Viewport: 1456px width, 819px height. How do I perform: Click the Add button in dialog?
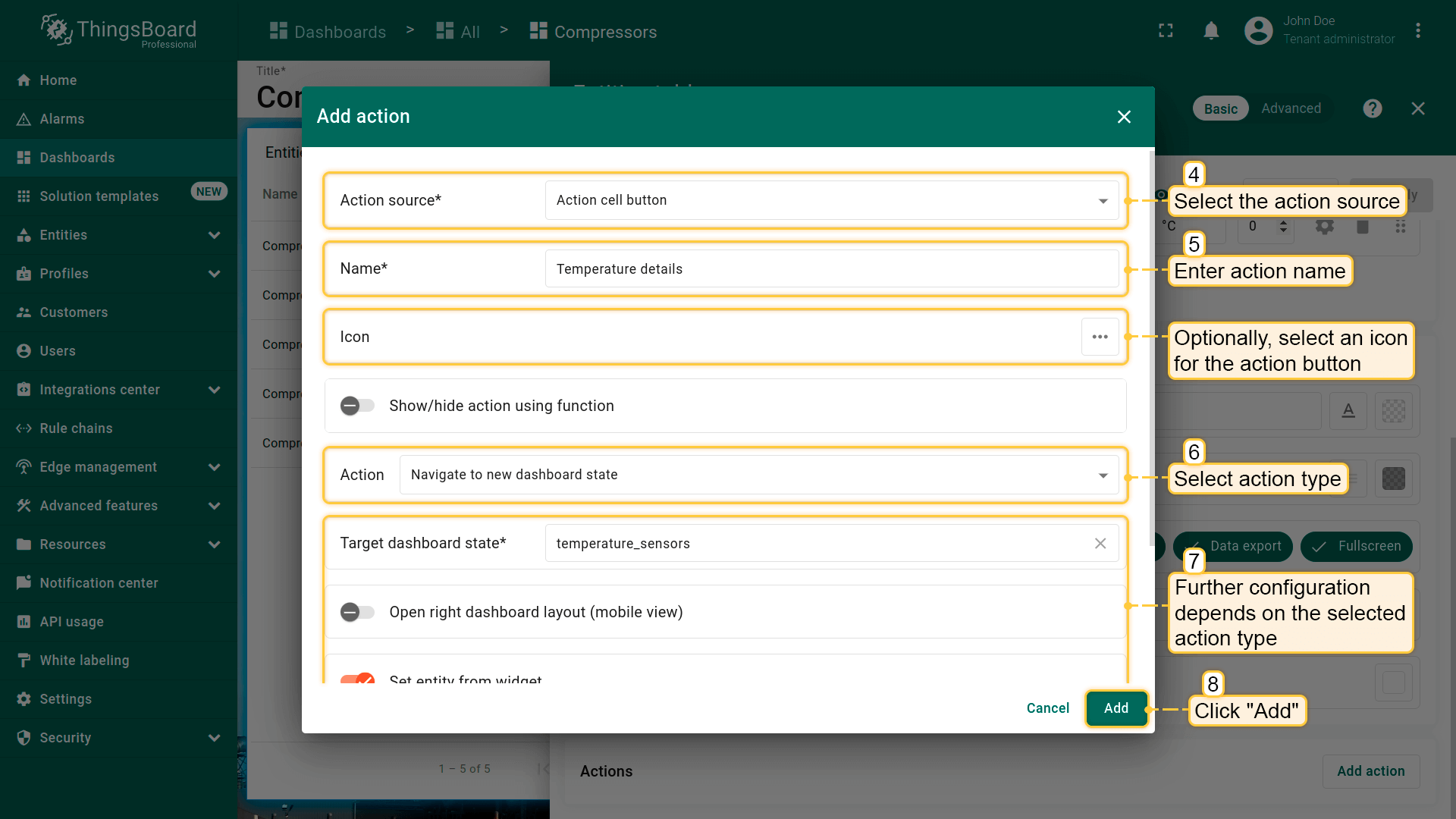pyautogui.click(x=1116, y=708)
